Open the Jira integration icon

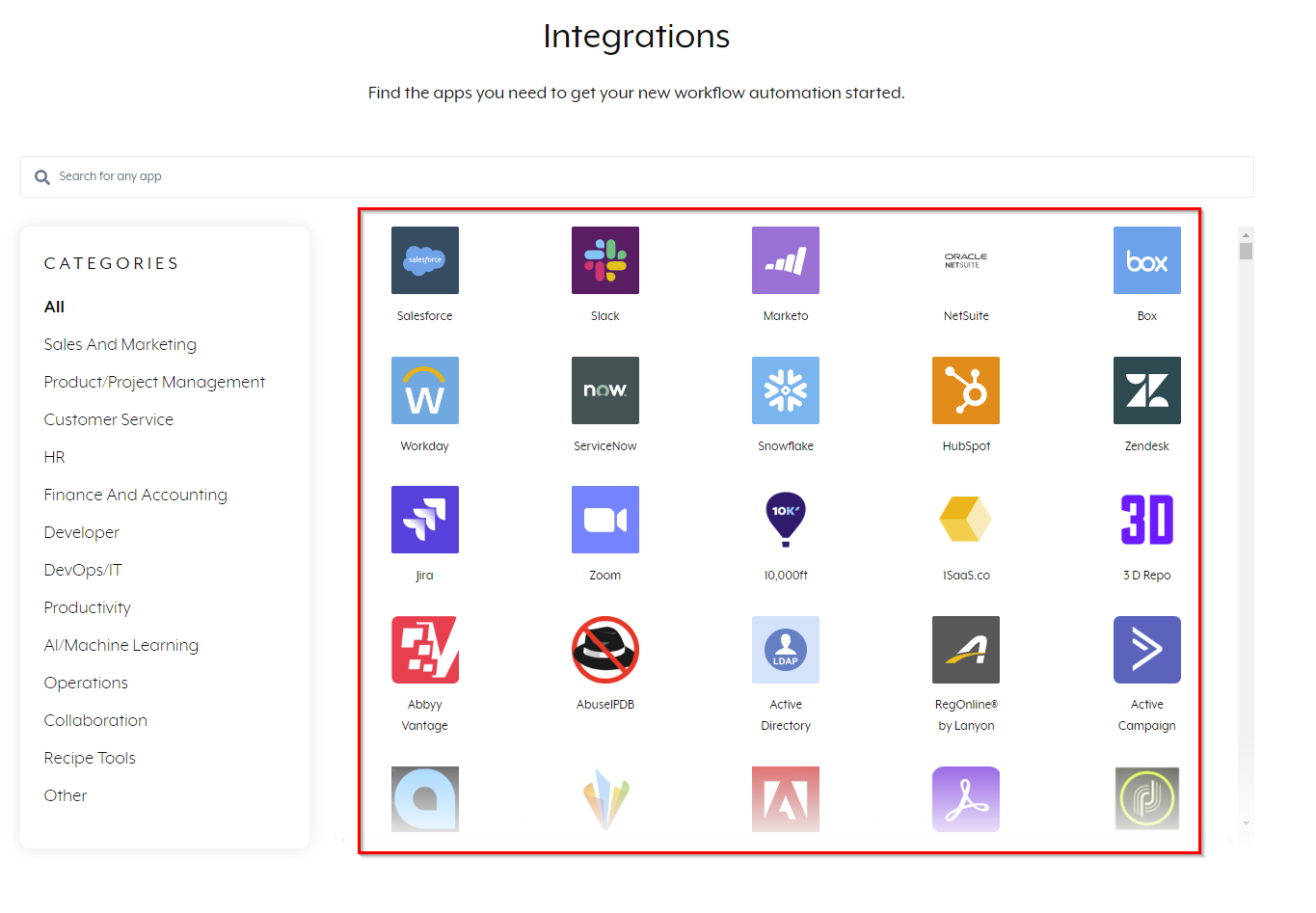click(424, 520)
